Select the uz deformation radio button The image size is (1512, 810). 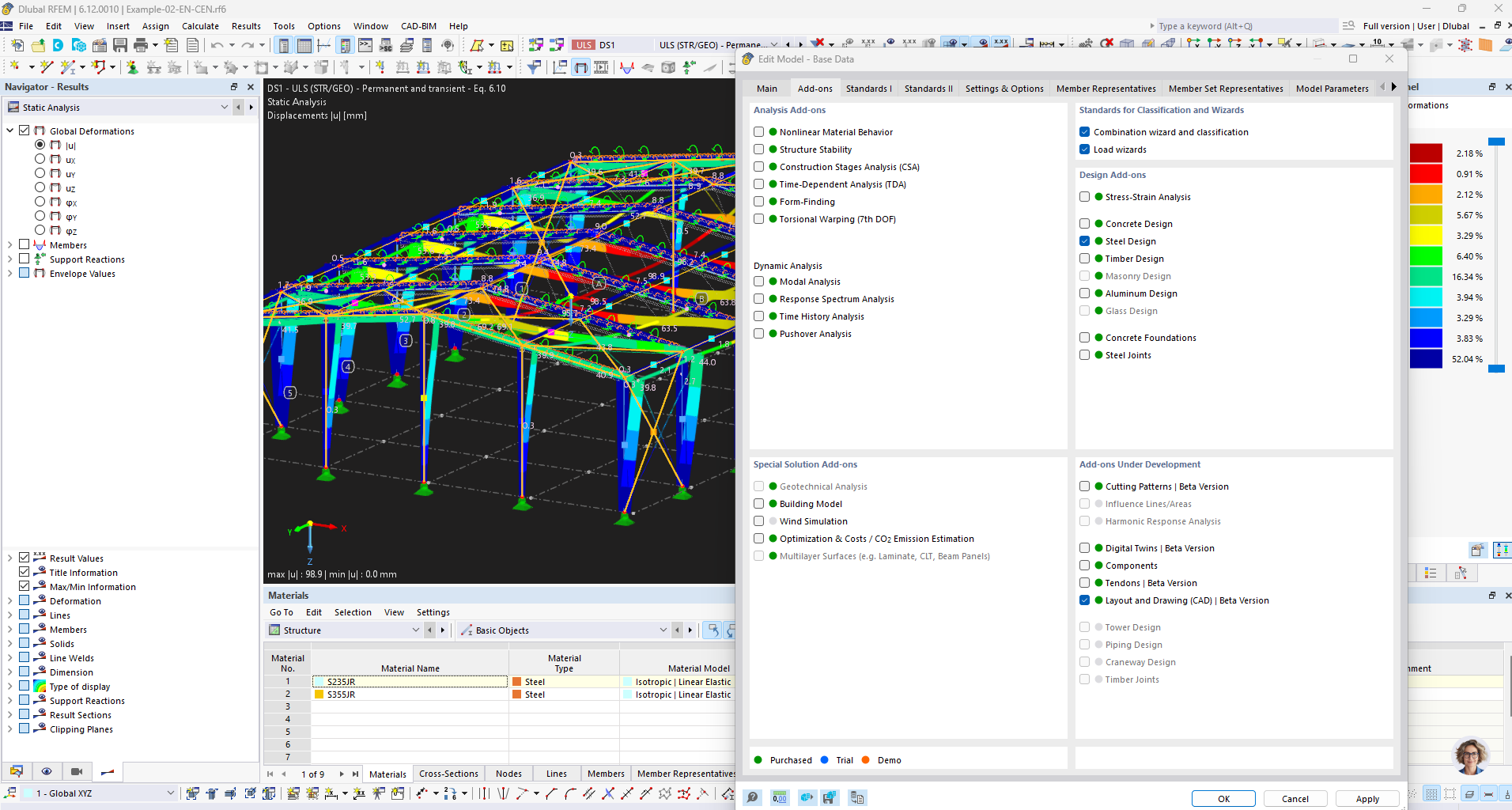tap(40, 188)
